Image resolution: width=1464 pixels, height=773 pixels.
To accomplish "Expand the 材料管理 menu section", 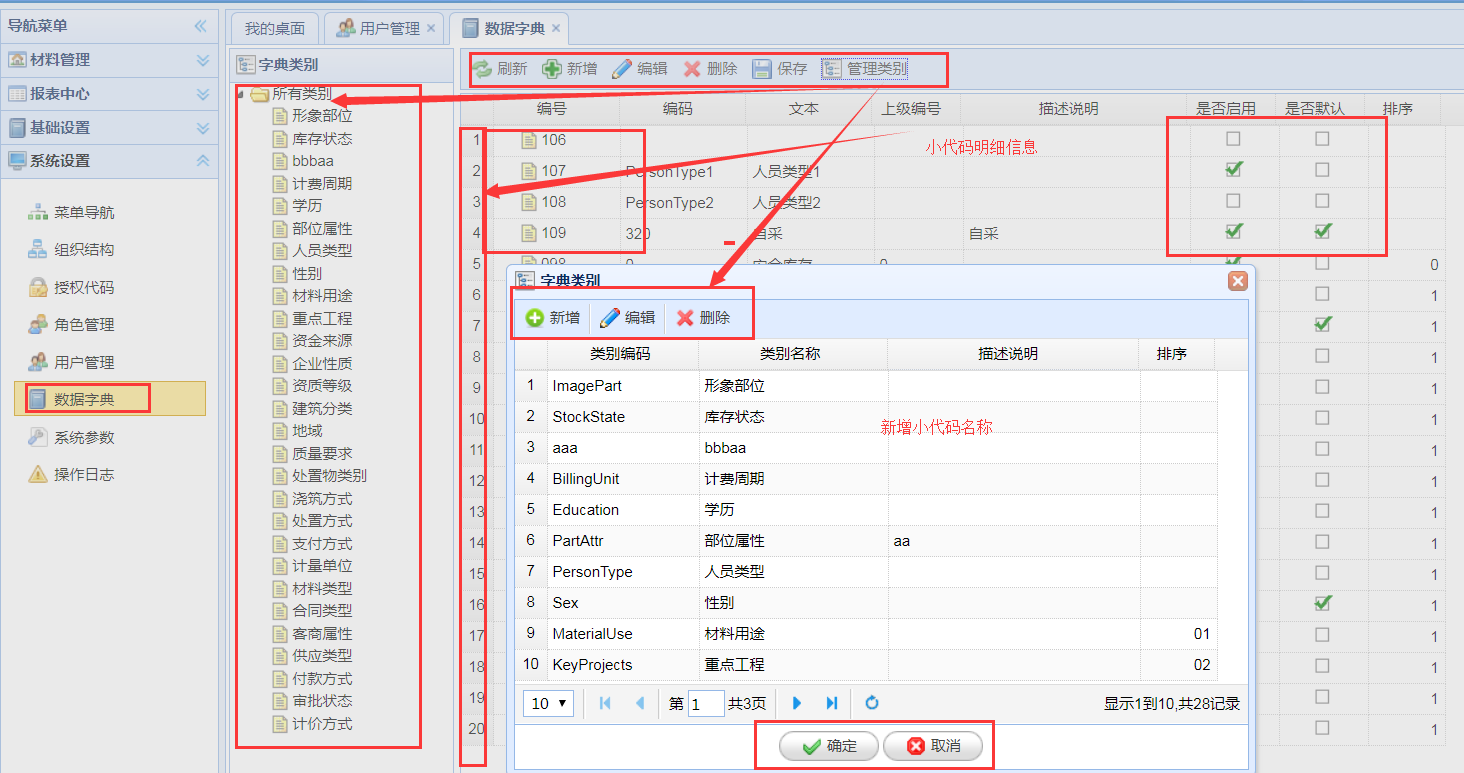I will point(203,60).
